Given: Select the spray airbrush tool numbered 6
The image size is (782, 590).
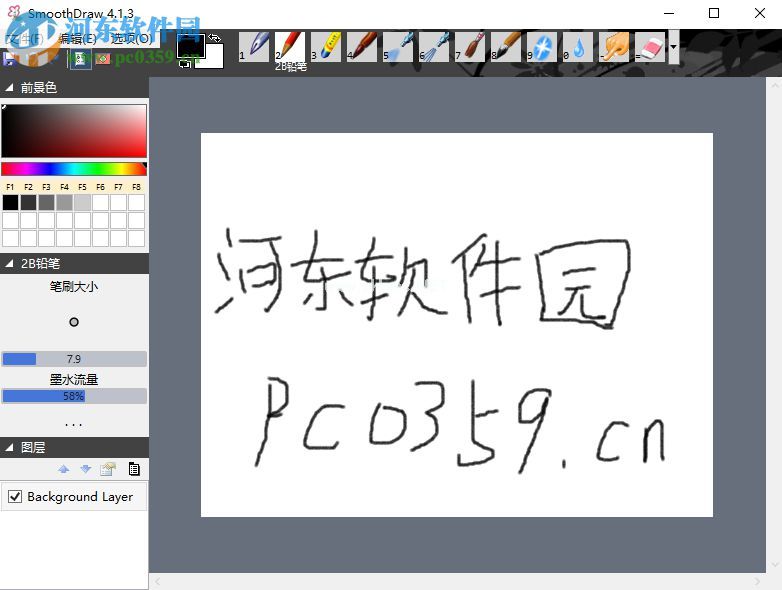Looking at the screenshot, I should pos(433,47).
